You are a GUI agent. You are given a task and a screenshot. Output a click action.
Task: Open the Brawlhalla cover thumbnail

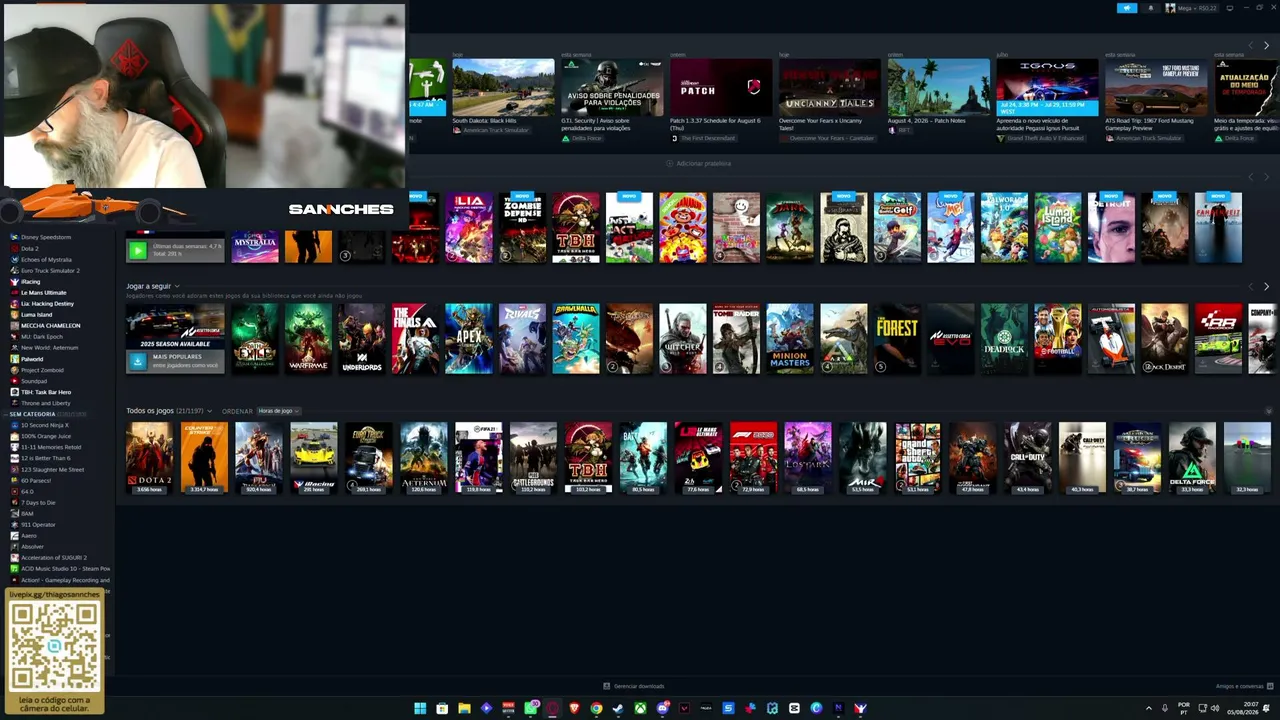point(576,339)
